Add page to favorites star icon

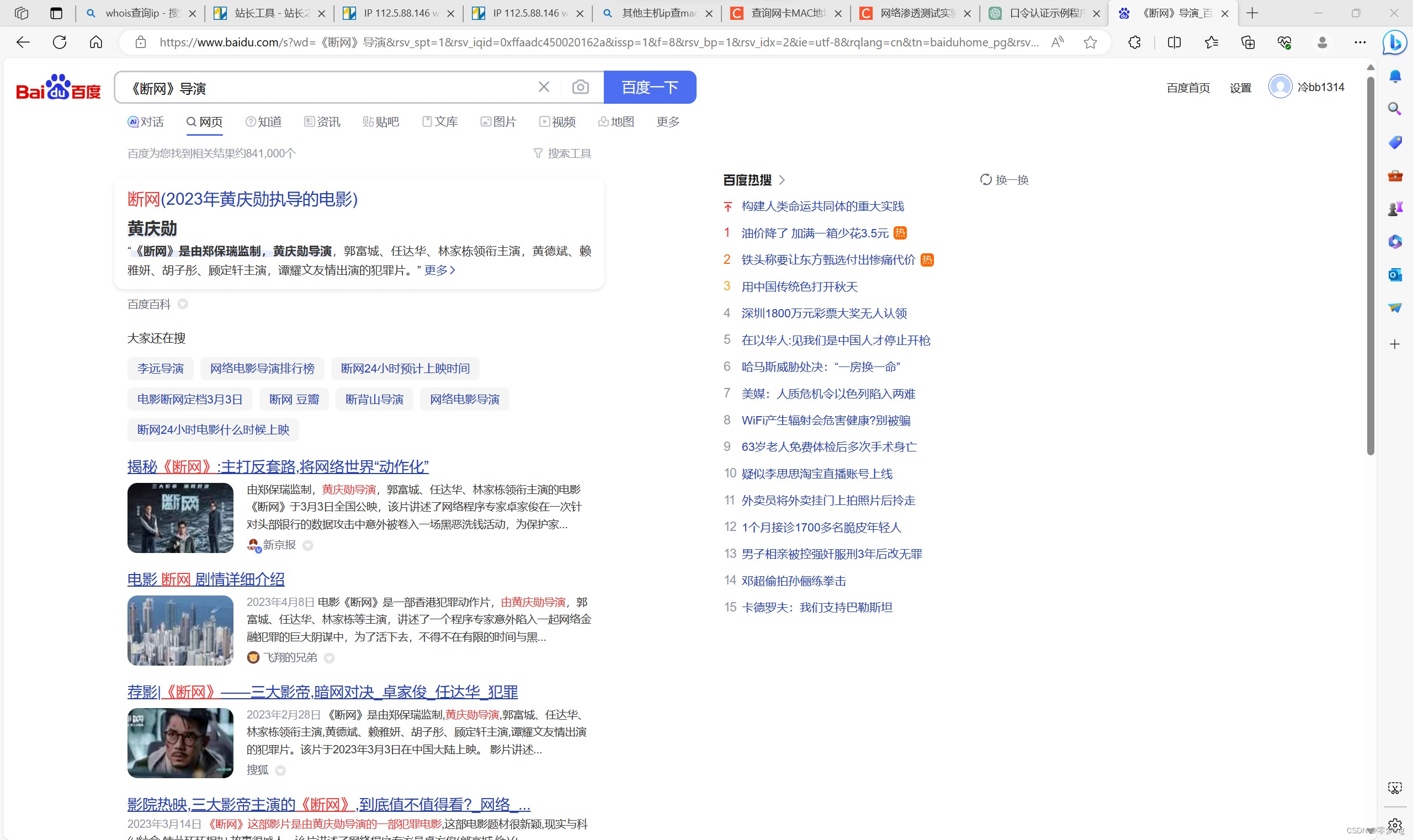[x=1090, y=42]
